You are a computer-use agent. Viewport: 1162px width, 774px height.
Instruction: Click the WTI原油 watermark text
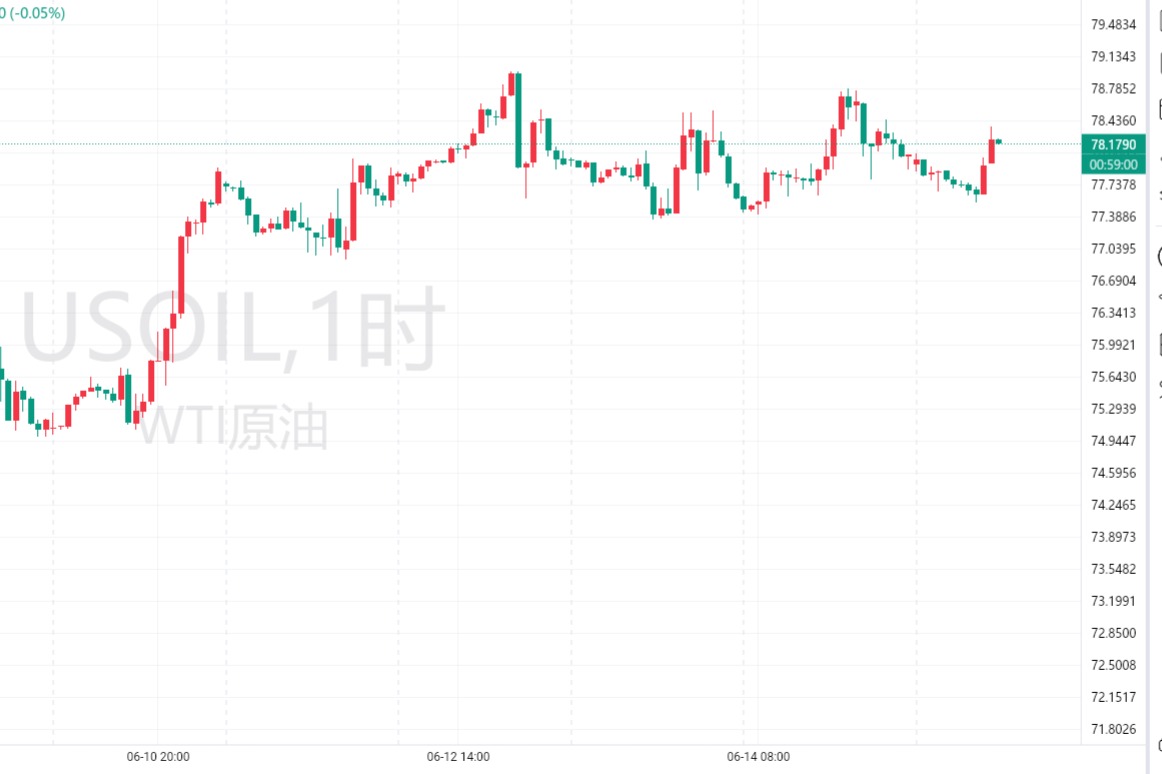233,427
